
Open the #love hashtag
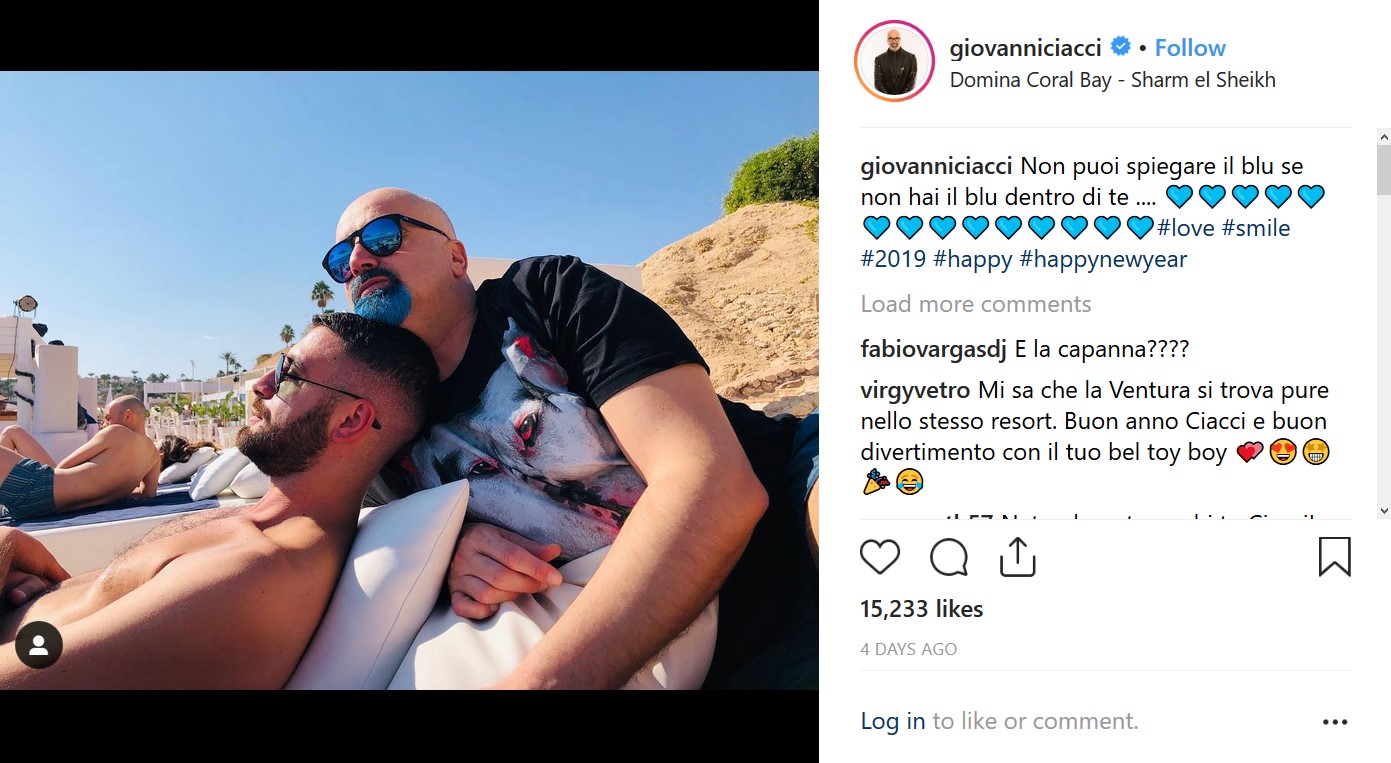[x=1186, y=228]
